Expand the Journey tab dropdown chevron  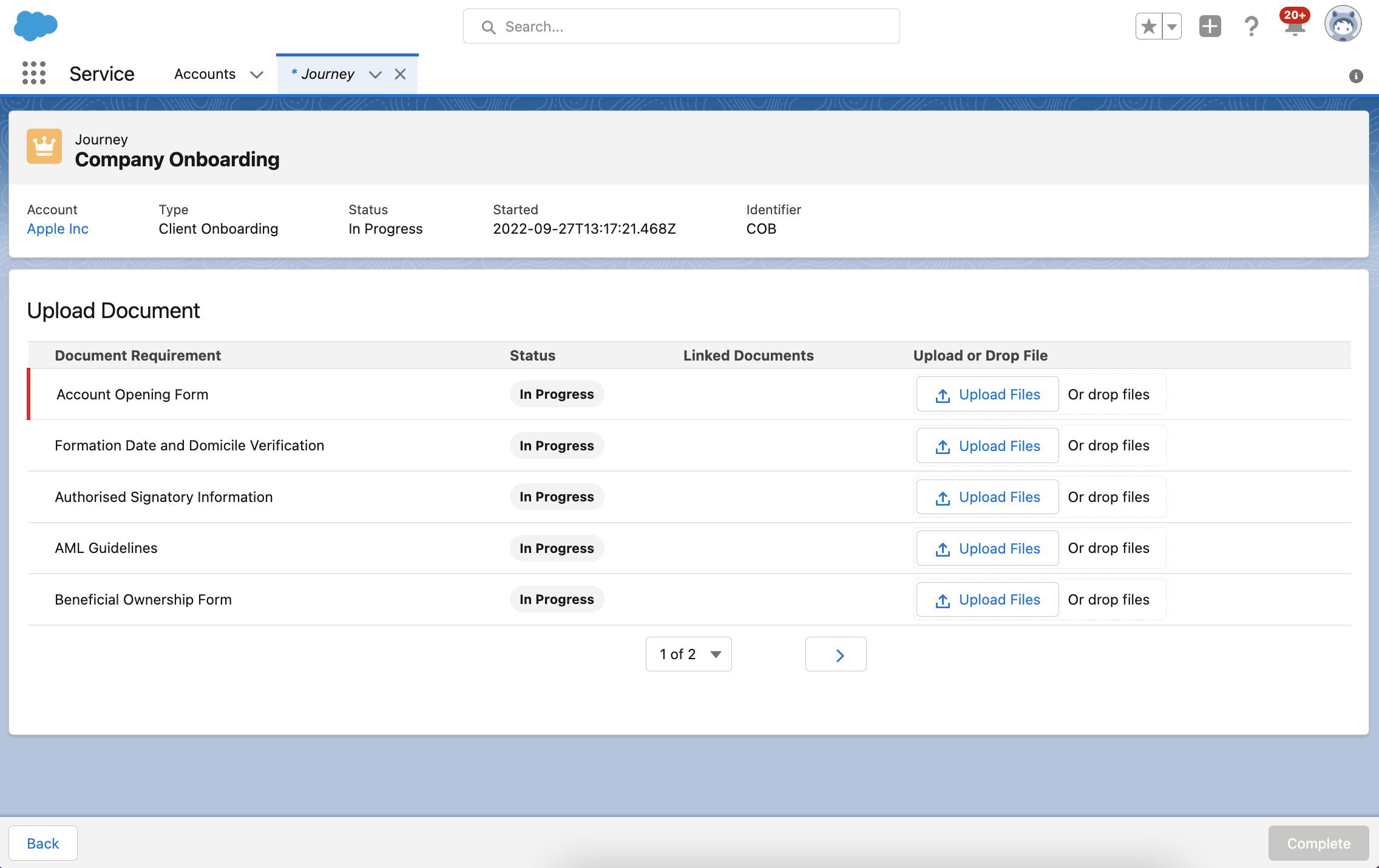[x=375, y=75]
